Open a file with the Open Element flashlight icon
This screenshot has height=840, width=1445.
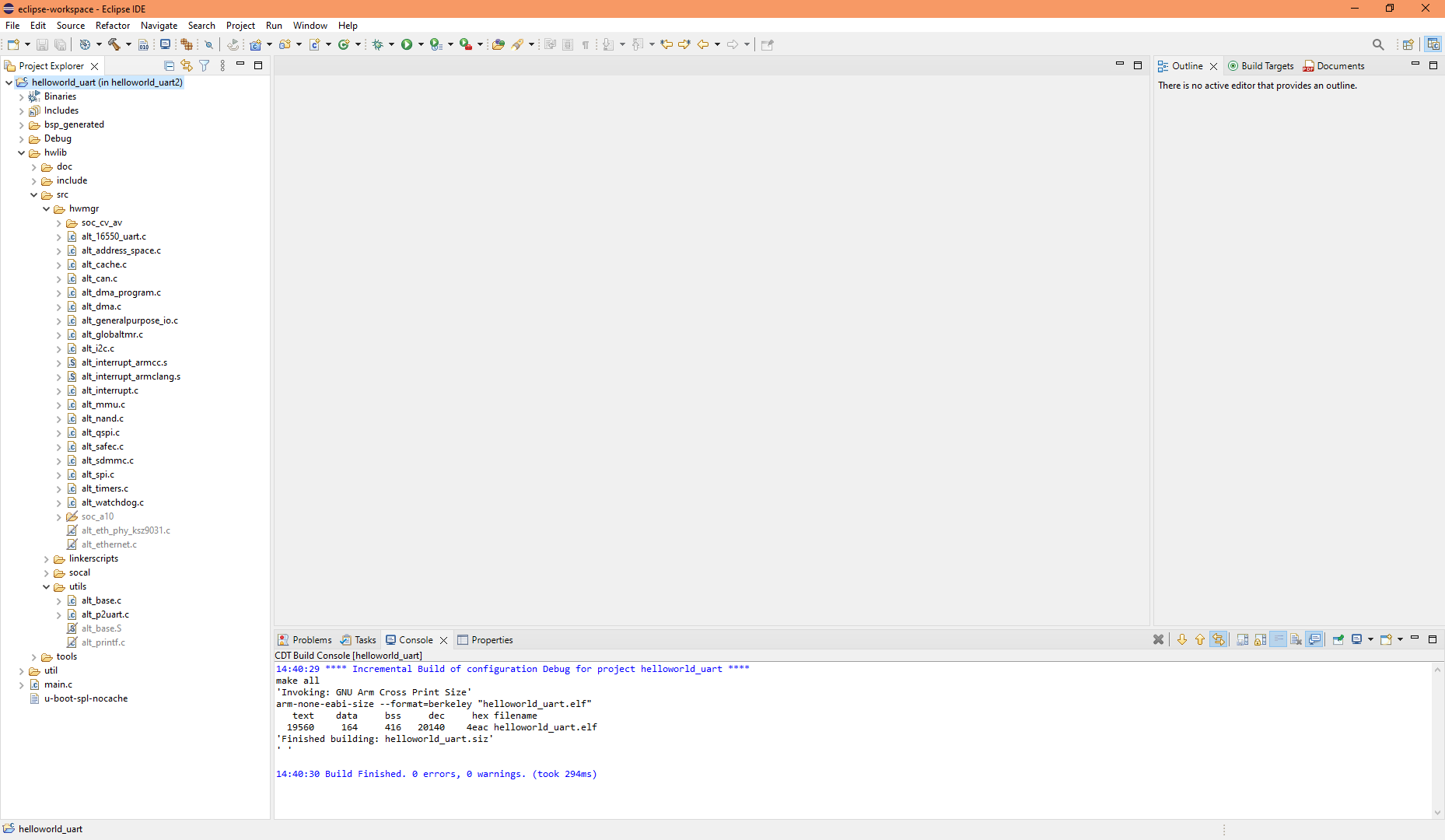(517, 44)
